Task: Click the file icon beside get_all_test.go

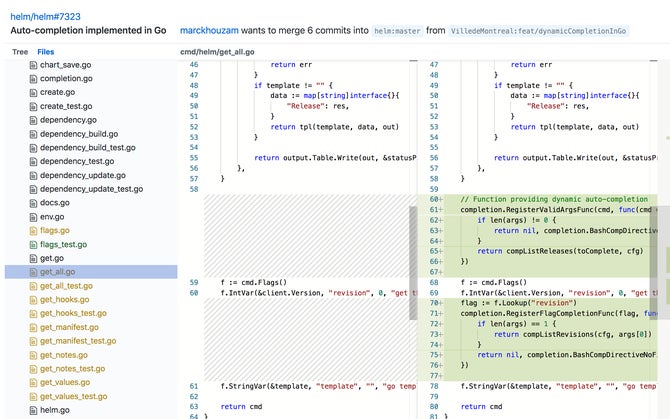Action: [x=33, y=287]
